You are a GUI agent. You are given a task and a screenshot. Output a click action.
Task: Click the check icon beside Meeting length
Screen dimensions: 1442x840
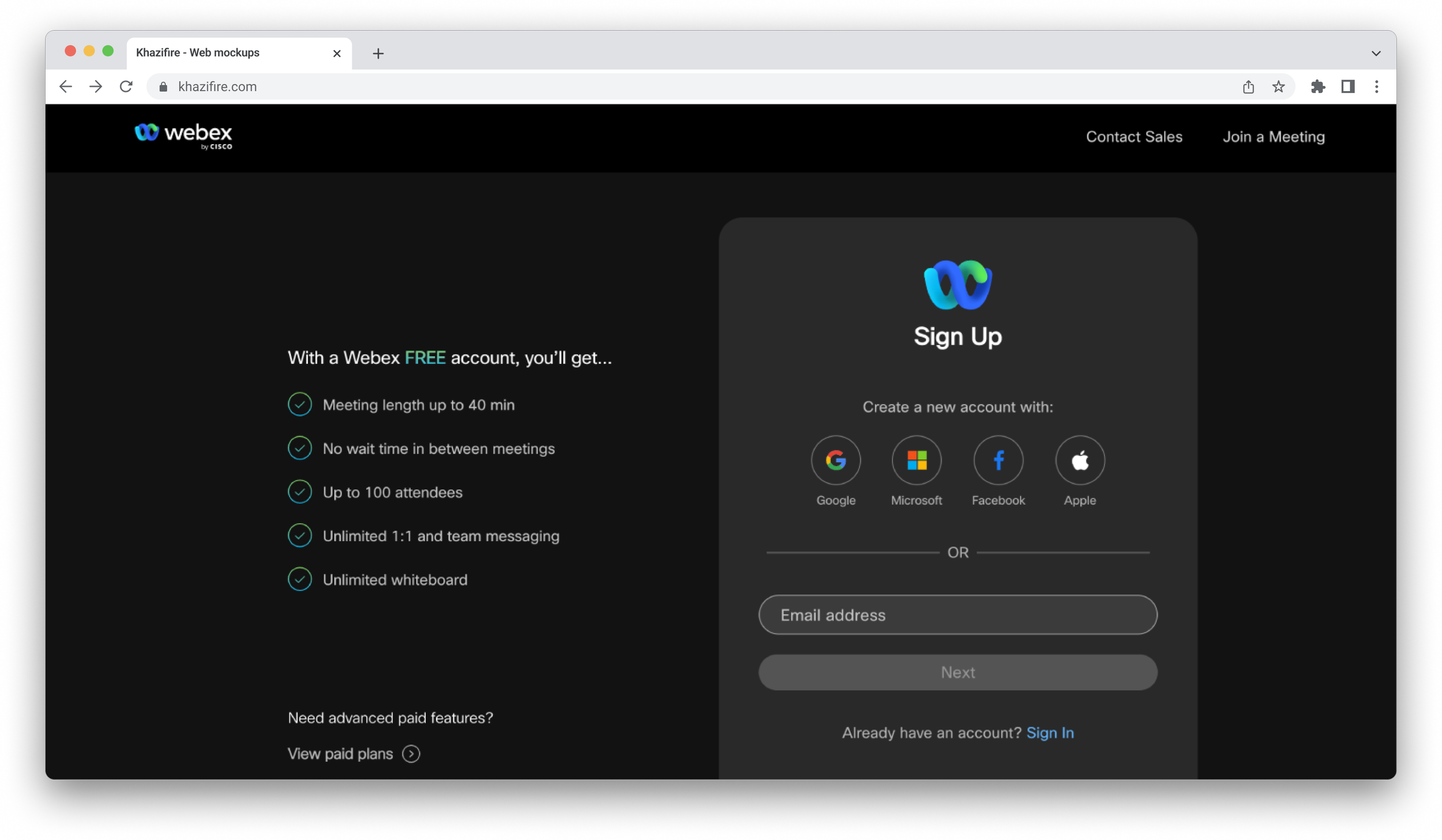coord(300,404)
